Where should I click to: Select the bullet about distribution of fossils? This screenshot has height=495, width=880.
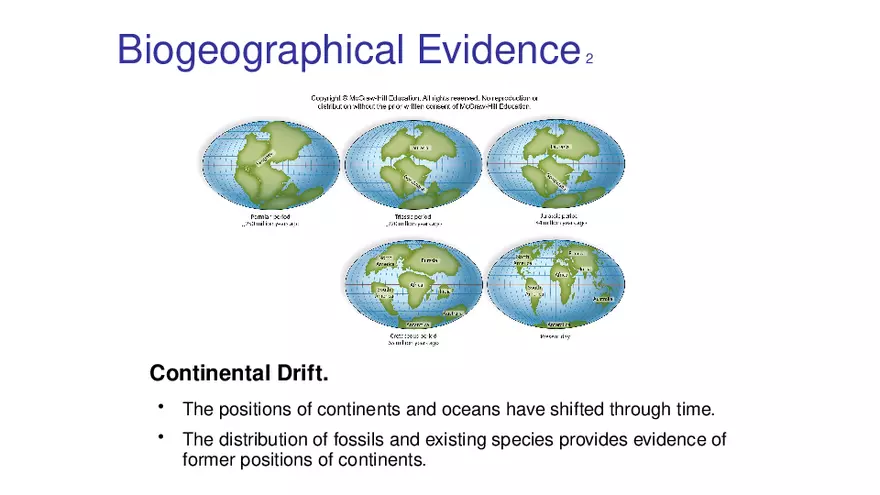tap(453, 450)
